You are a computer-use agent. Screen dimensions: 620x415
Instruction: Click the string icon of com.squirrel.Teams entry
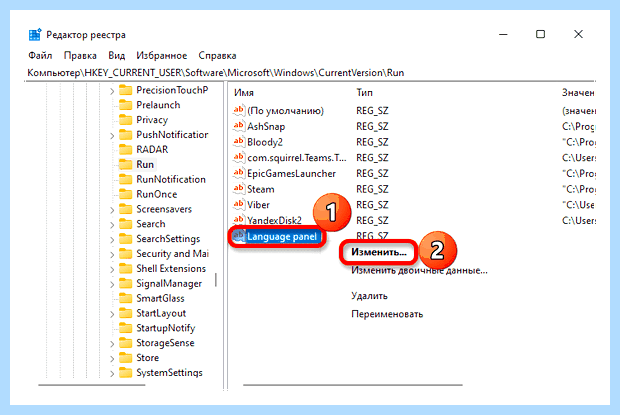[238, 158]
